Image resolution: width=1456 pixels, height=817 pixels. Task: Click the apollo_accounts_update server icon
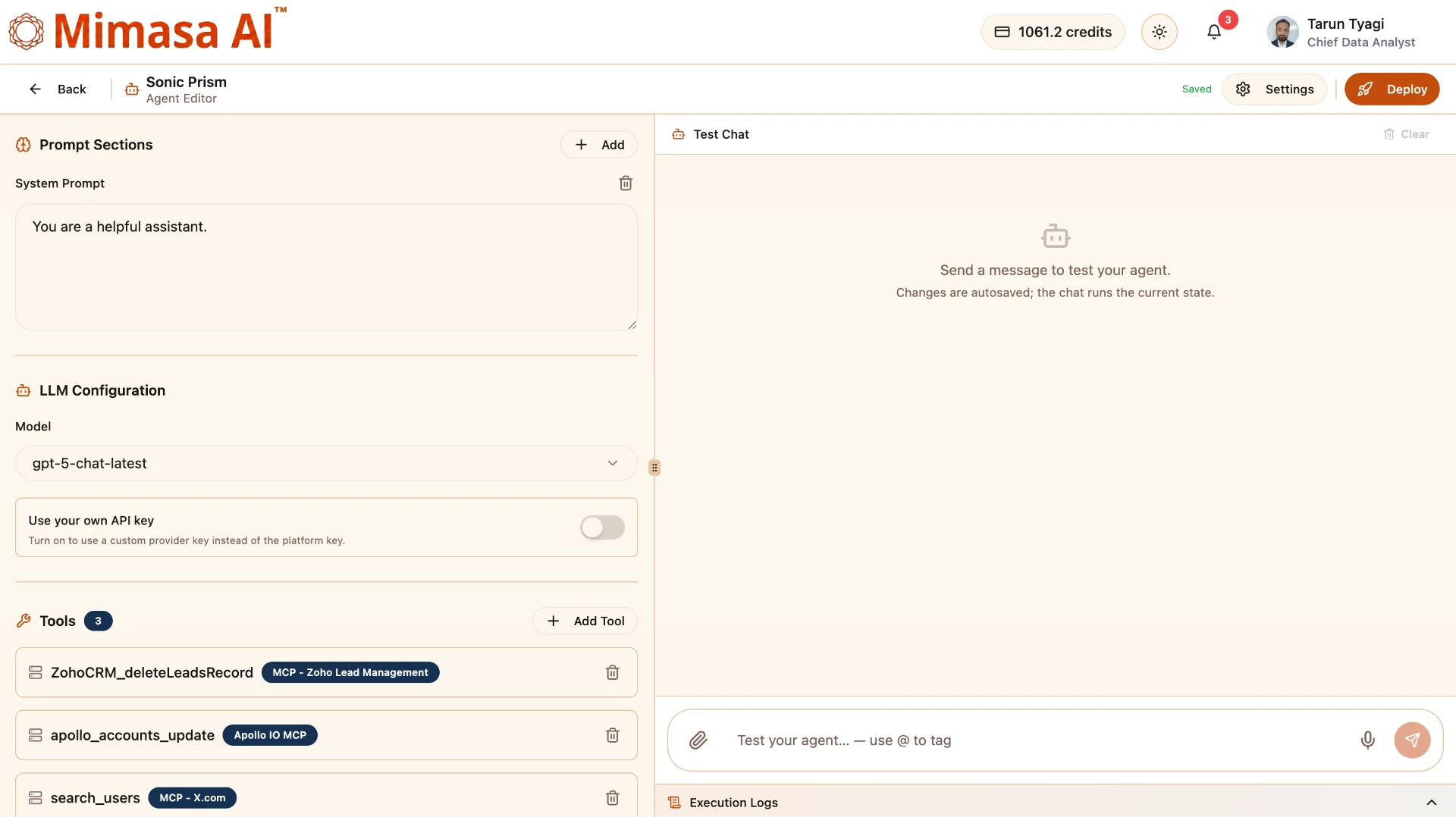[x=35, y=735]
